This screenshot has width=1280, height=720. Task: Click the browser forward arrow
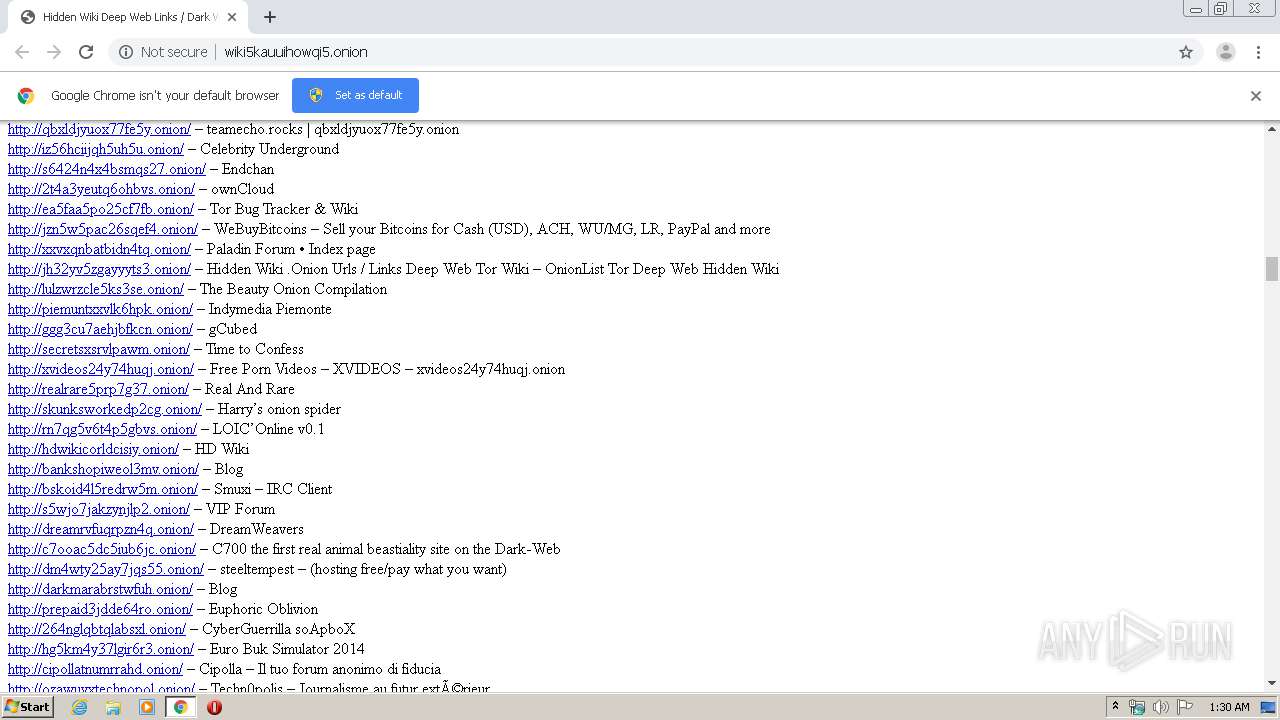click(54, 52)
